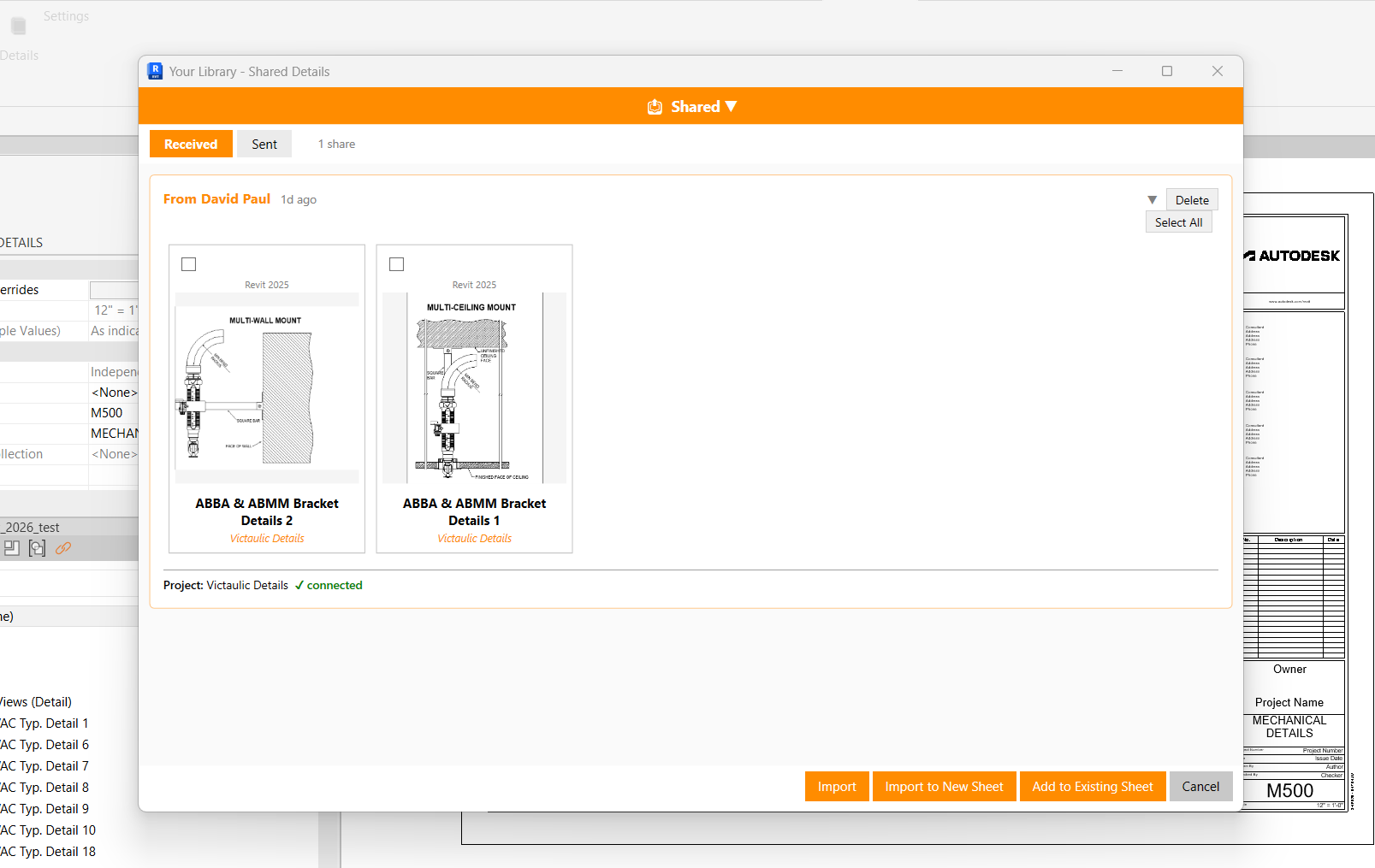Click Add to Existing Sheet button
1375x868 pixels.
pyautogui.click(x=1093, y=787)
